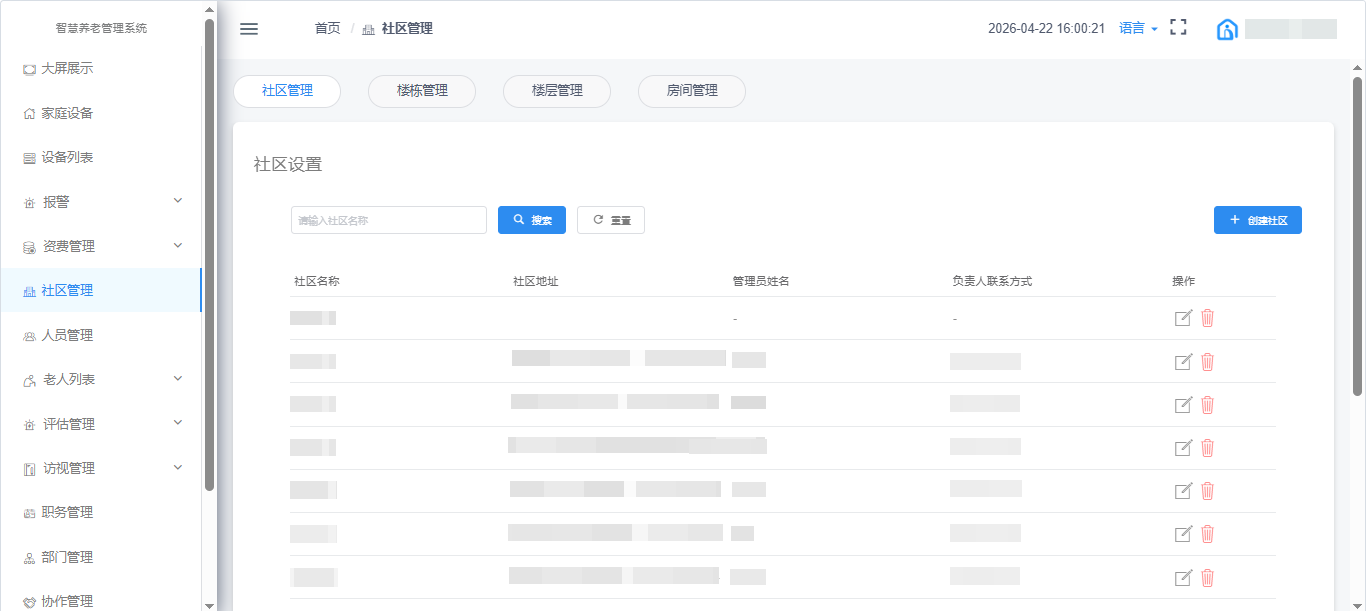Click edit icon in first community row

(1183, 318)
